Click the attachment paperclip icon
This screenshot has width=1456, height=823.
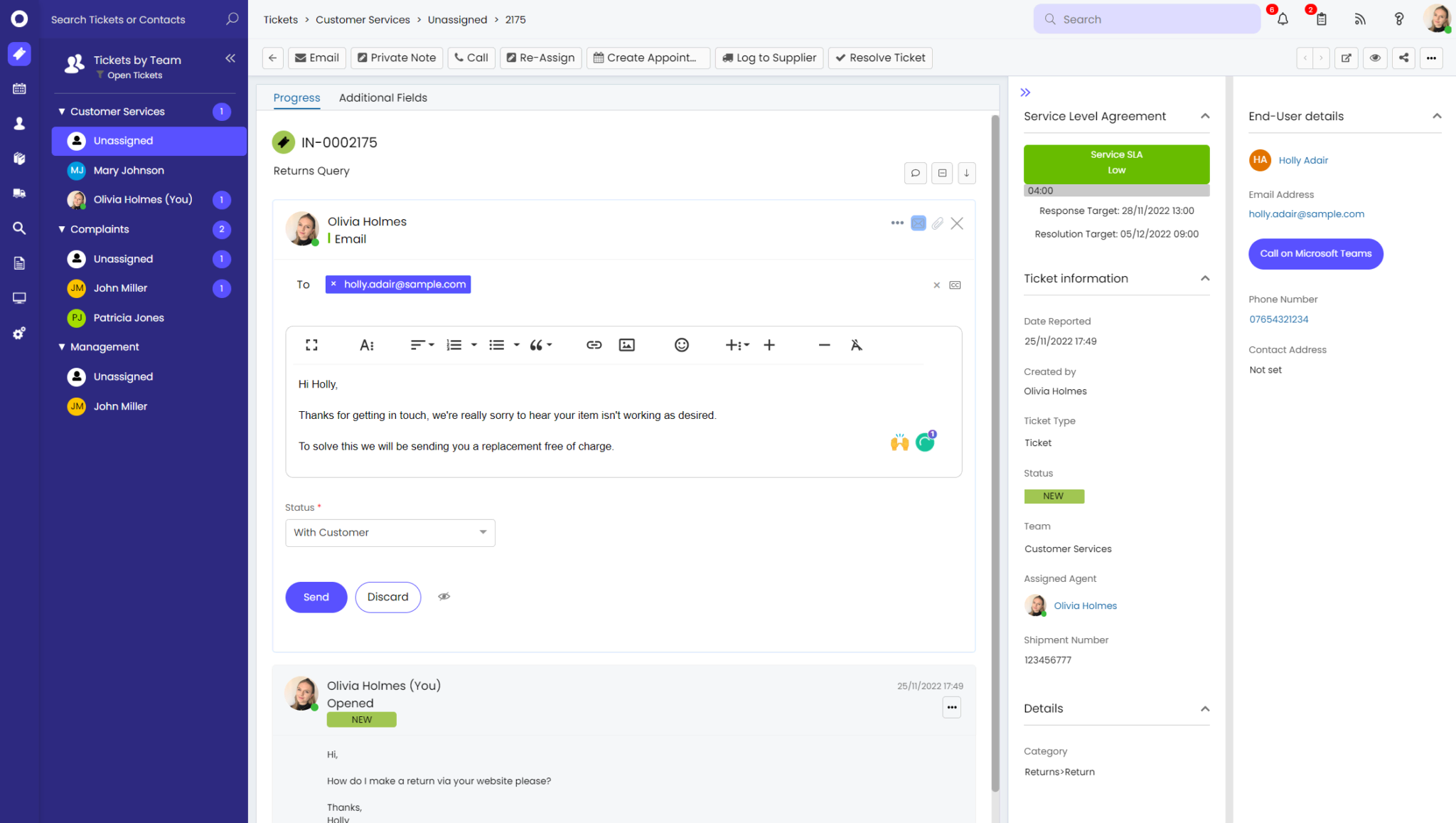click(x=938, y=223)
